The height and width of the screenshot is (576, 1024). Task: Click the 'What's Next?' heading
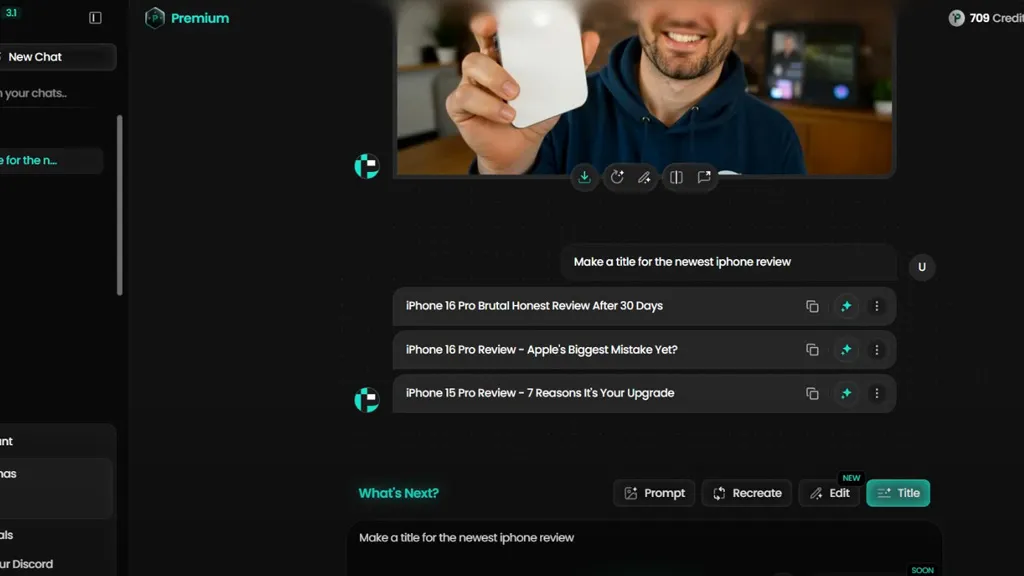(398, 493)
